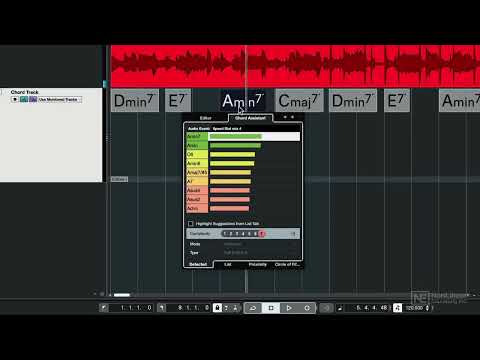Viewport: 480px width, 360px height.
Task: Click the left locator icon in transport
Action: (x=103, y=308)
